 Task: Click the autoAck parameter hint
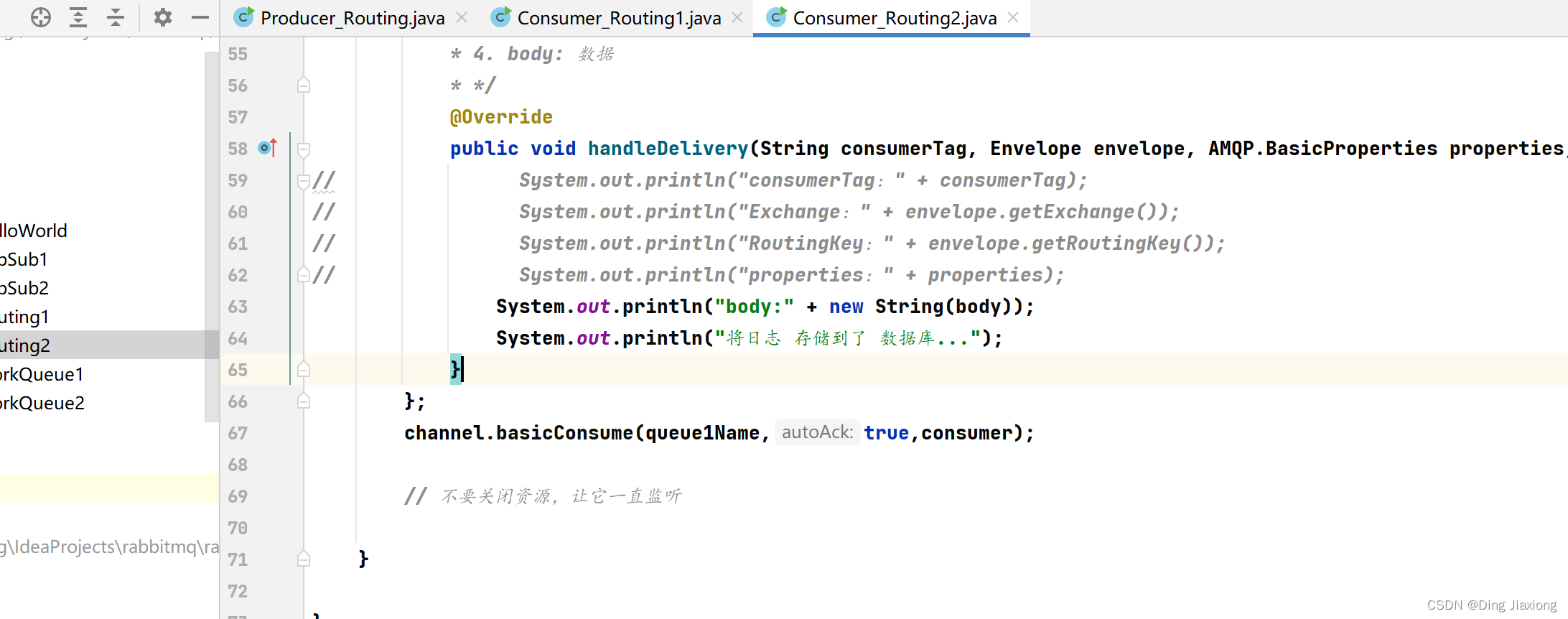(x=817, y=432)
